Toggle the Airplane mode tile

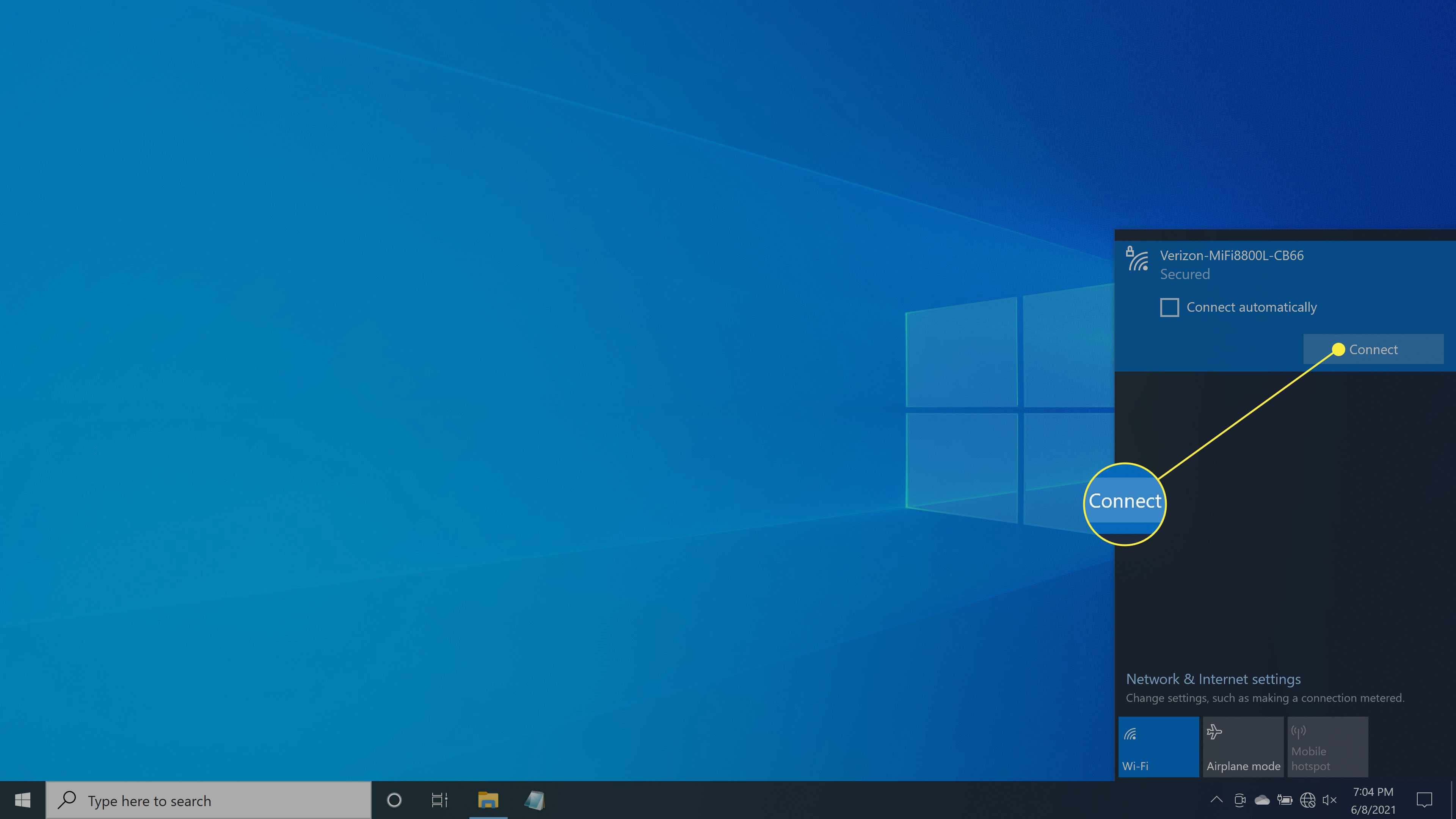[1243, 747]
